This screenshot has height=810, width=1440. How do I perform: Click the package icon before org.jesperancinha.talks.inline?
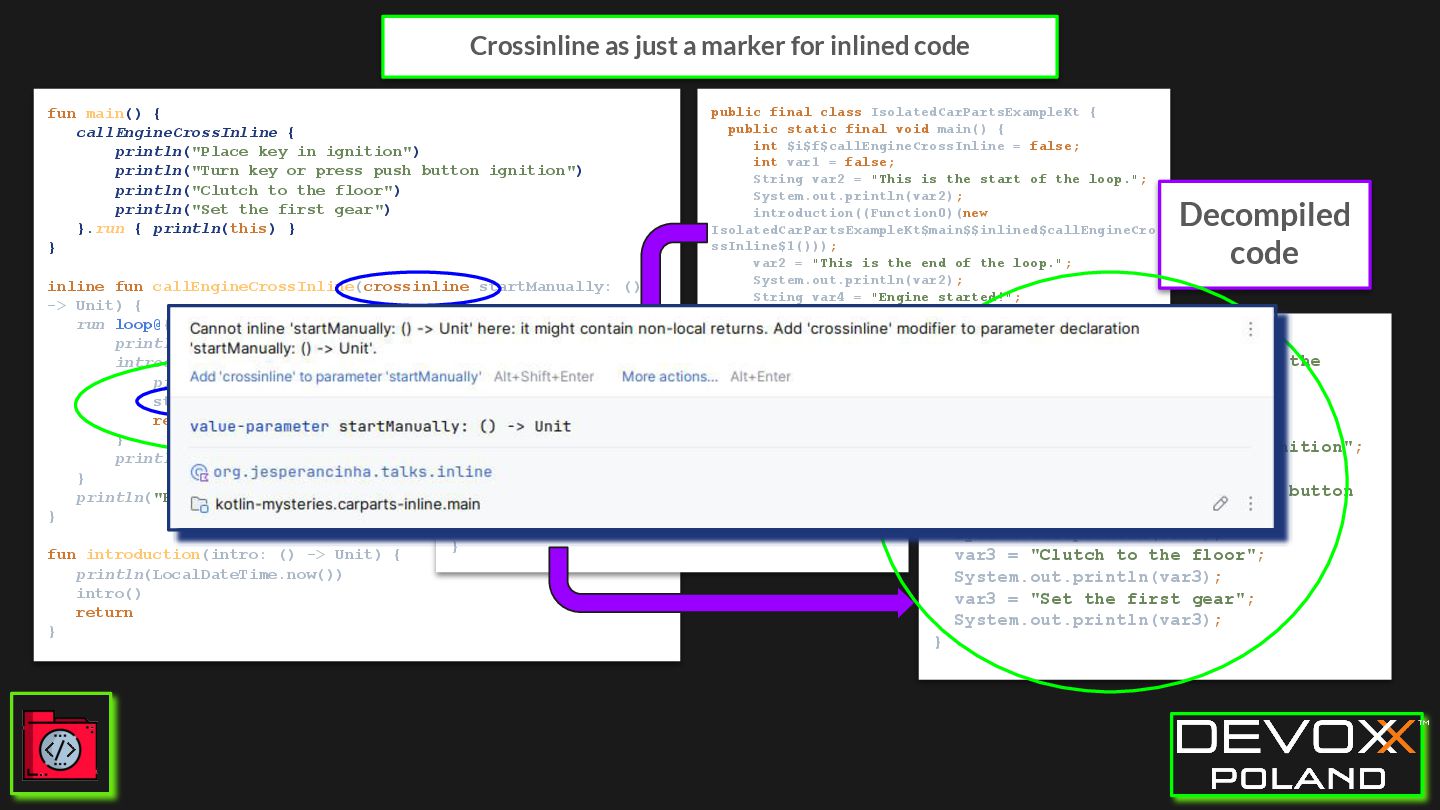pos(199,472)
